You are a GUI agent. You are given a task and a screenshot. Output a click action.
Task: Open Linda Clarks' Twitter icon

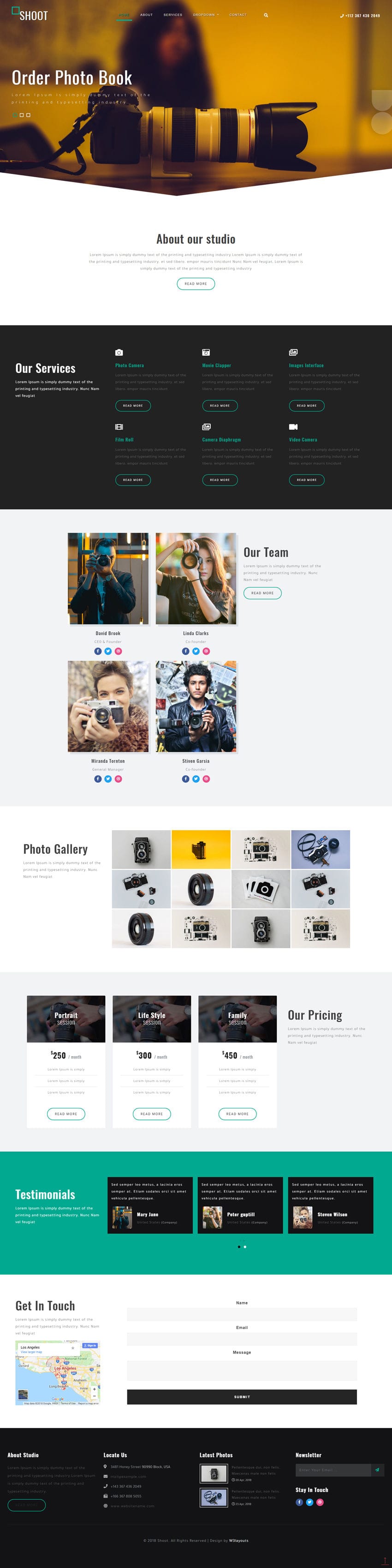(196, 651)
